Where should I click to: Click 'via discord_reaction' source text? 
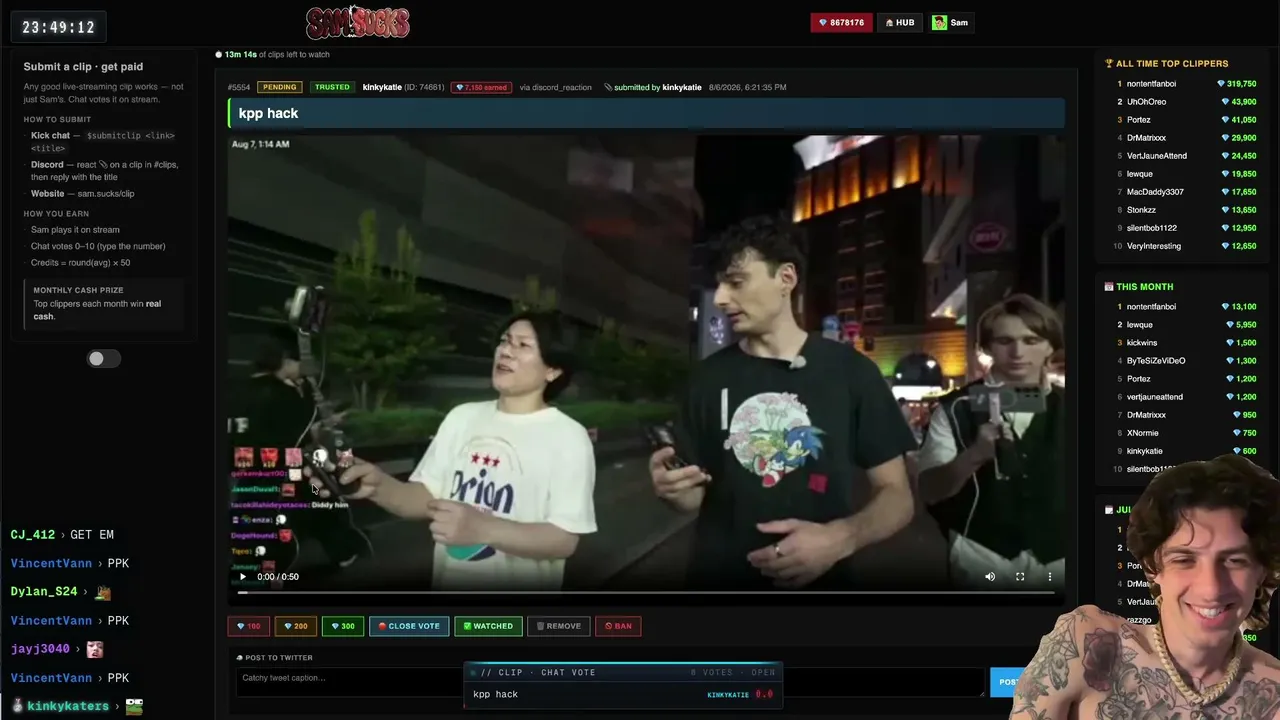click(558, 87)
